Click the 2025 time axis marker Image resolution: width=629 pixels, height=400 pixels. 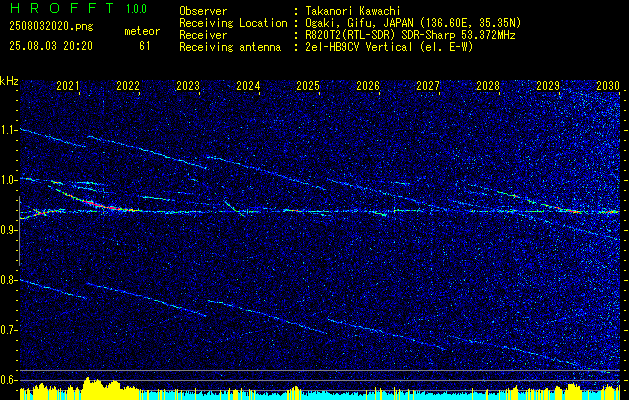[308, 85]
